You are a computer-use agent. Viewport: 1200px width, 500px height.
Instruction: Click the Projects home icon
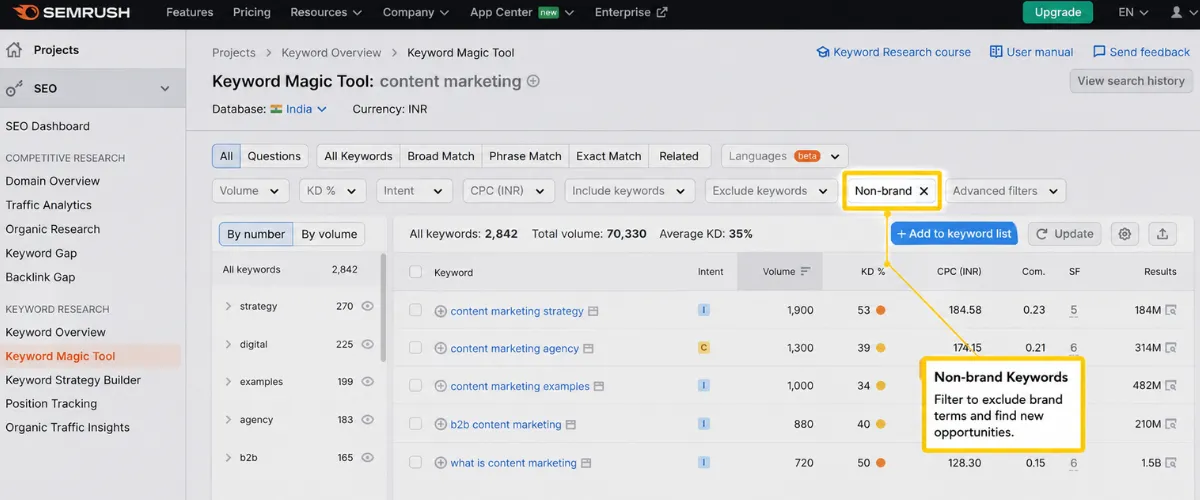pos(14,50)
